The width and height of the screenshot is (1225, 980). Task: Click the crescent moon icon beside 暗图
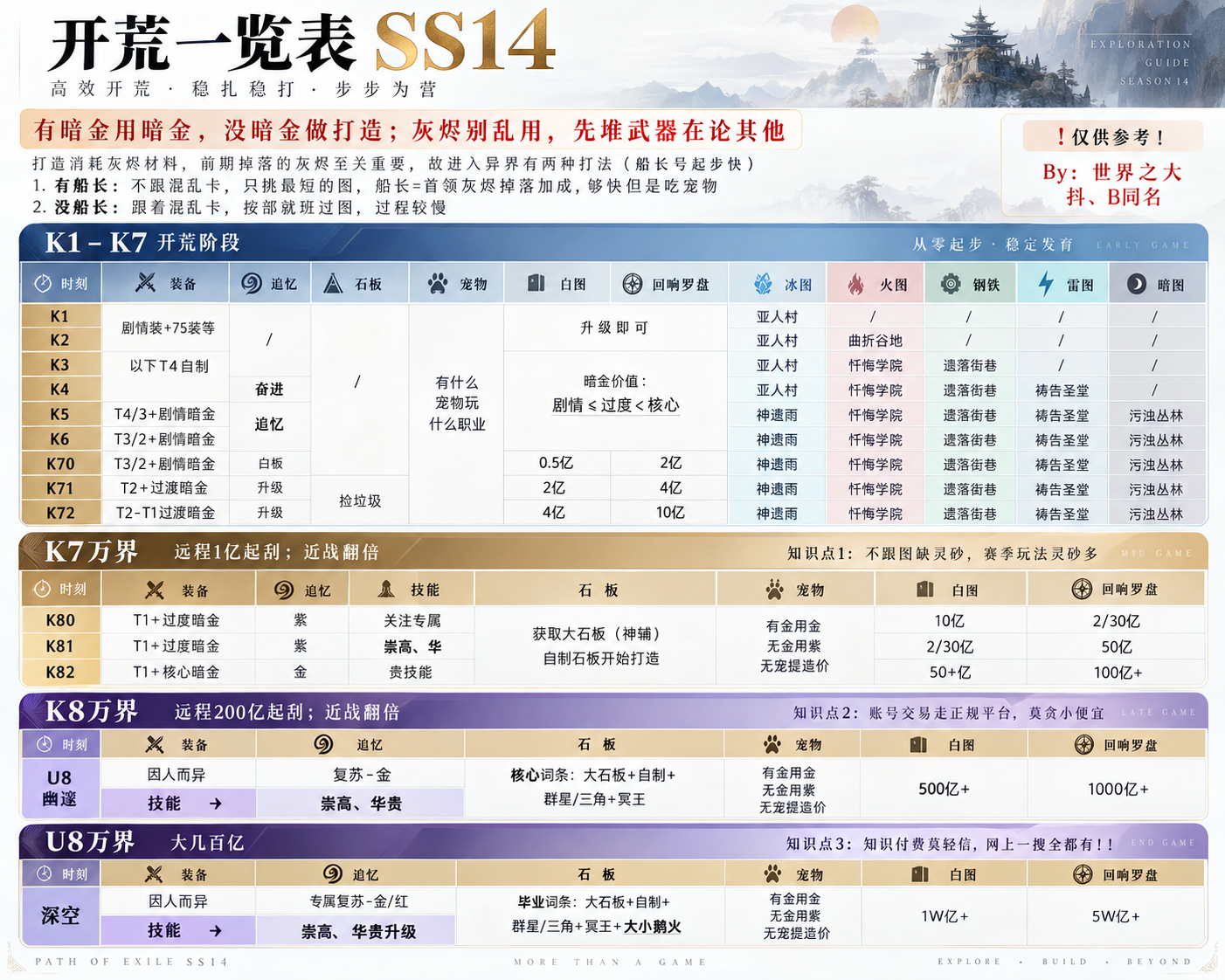[1137, 284]
